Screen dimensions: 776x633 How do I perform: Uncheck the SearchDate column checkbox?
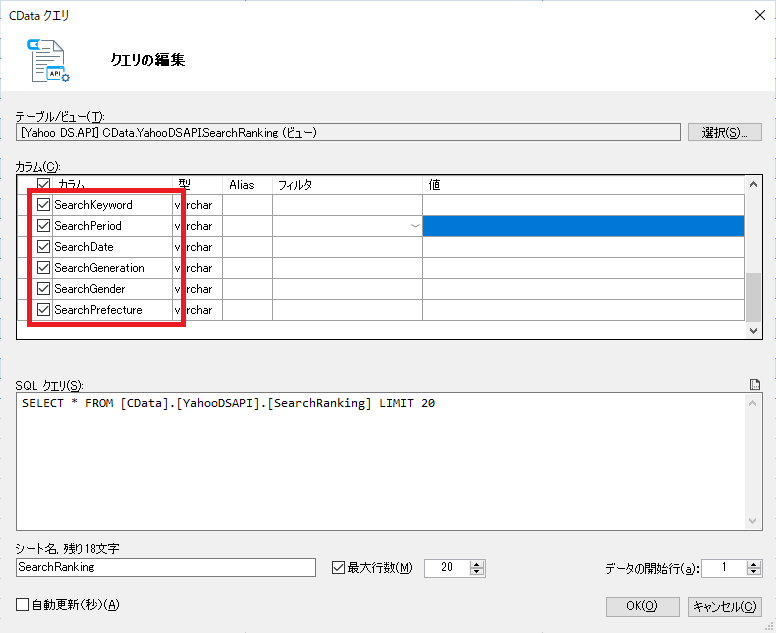click(x=44, y=246)
